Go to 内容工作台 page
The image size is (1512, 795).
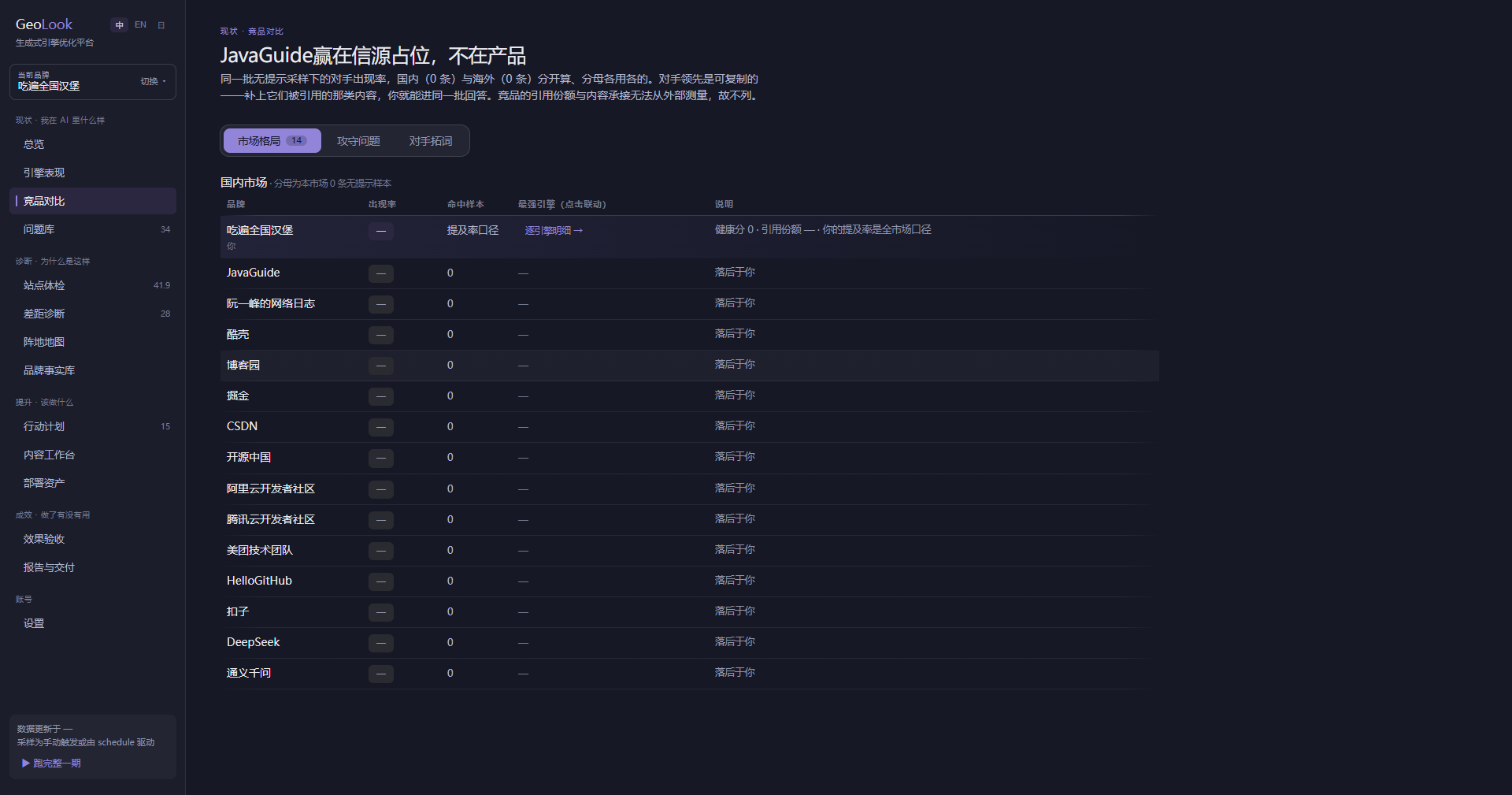[x=93, y=455]
